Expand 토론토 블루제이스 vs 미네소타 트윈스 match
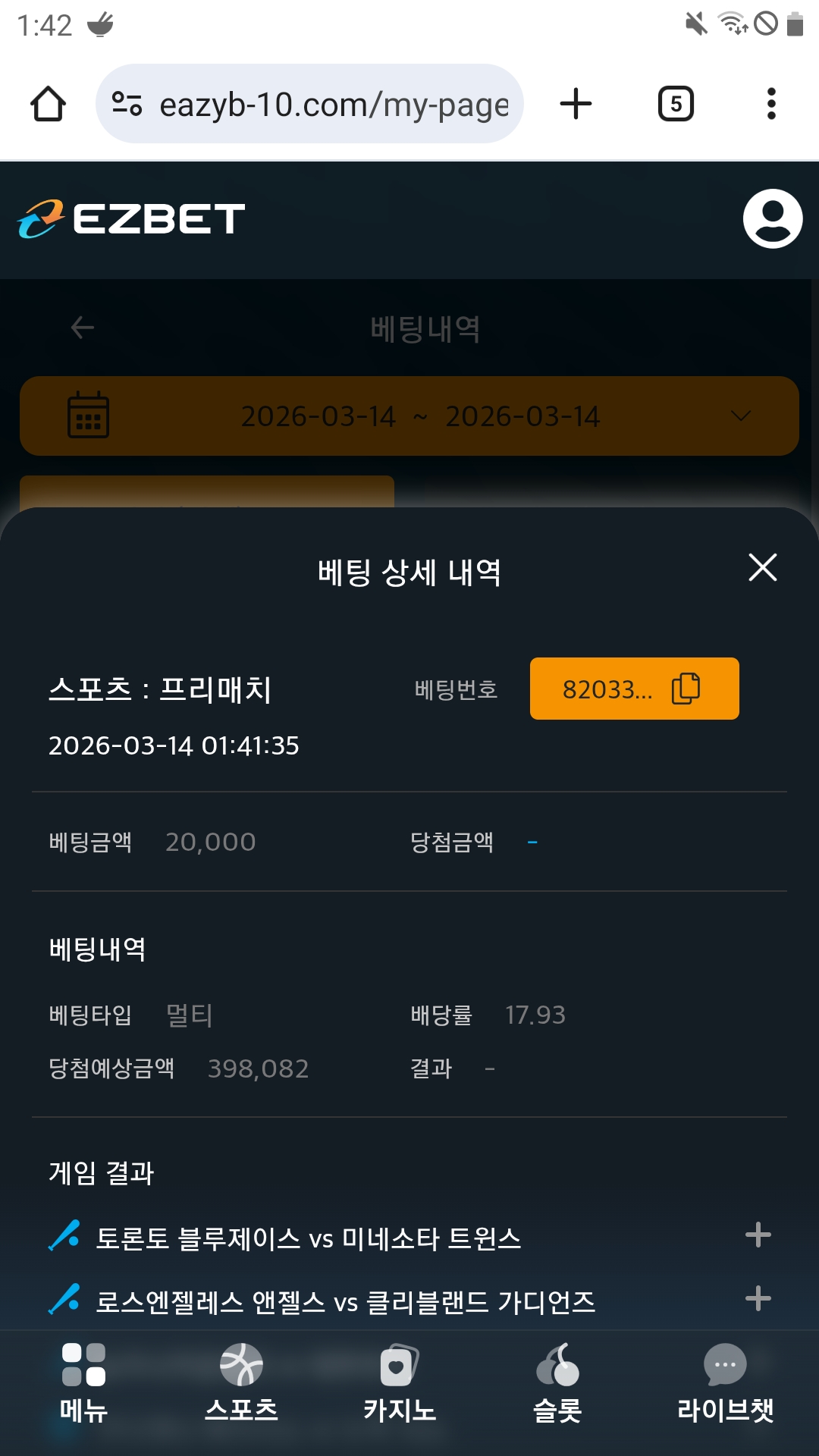Viewport: 819px width, 1456px height. pyautogui.click(x=758, y=1235)
